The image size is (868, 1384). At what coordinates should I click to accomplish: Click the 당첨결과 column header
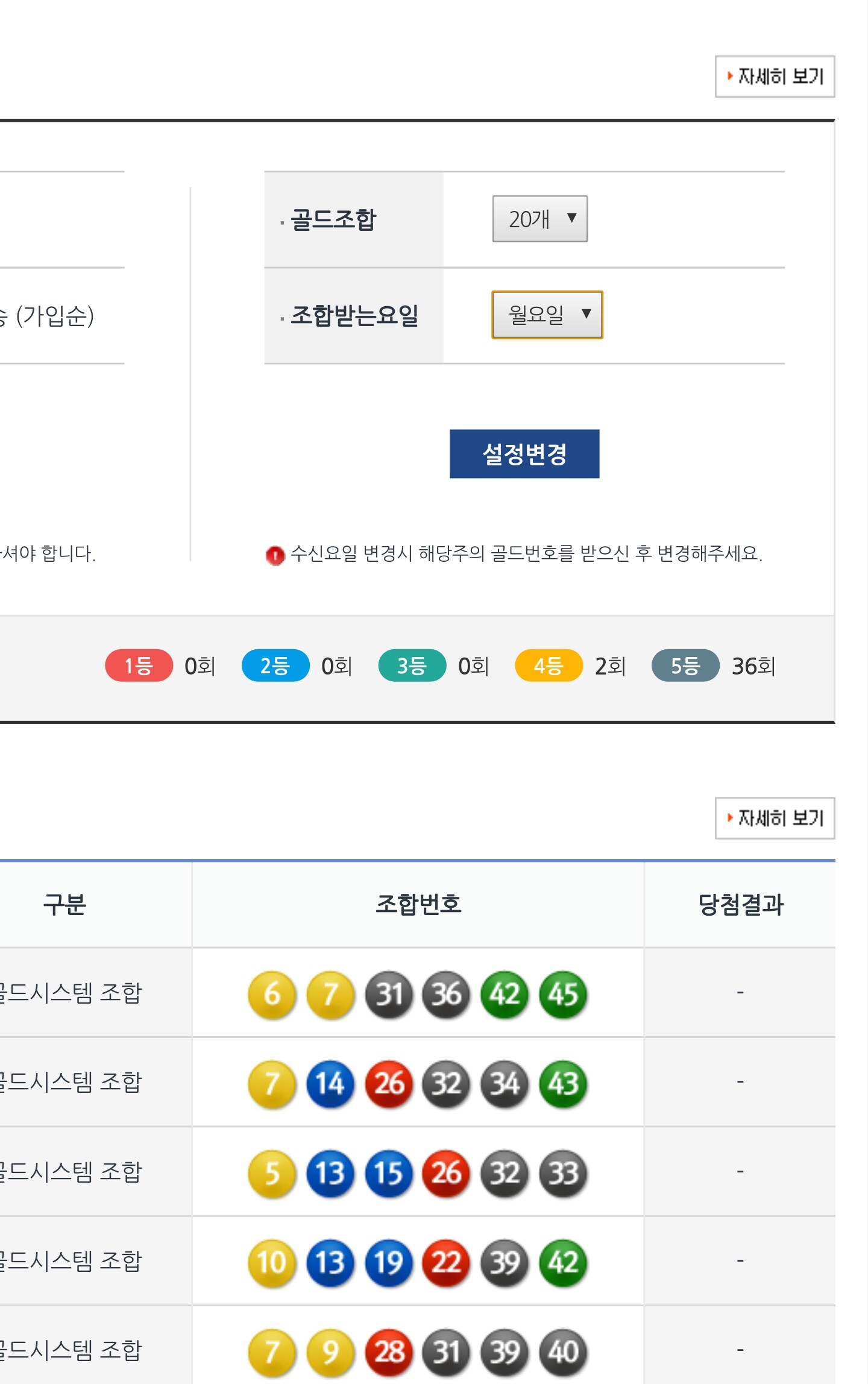(x=740, y=904)
